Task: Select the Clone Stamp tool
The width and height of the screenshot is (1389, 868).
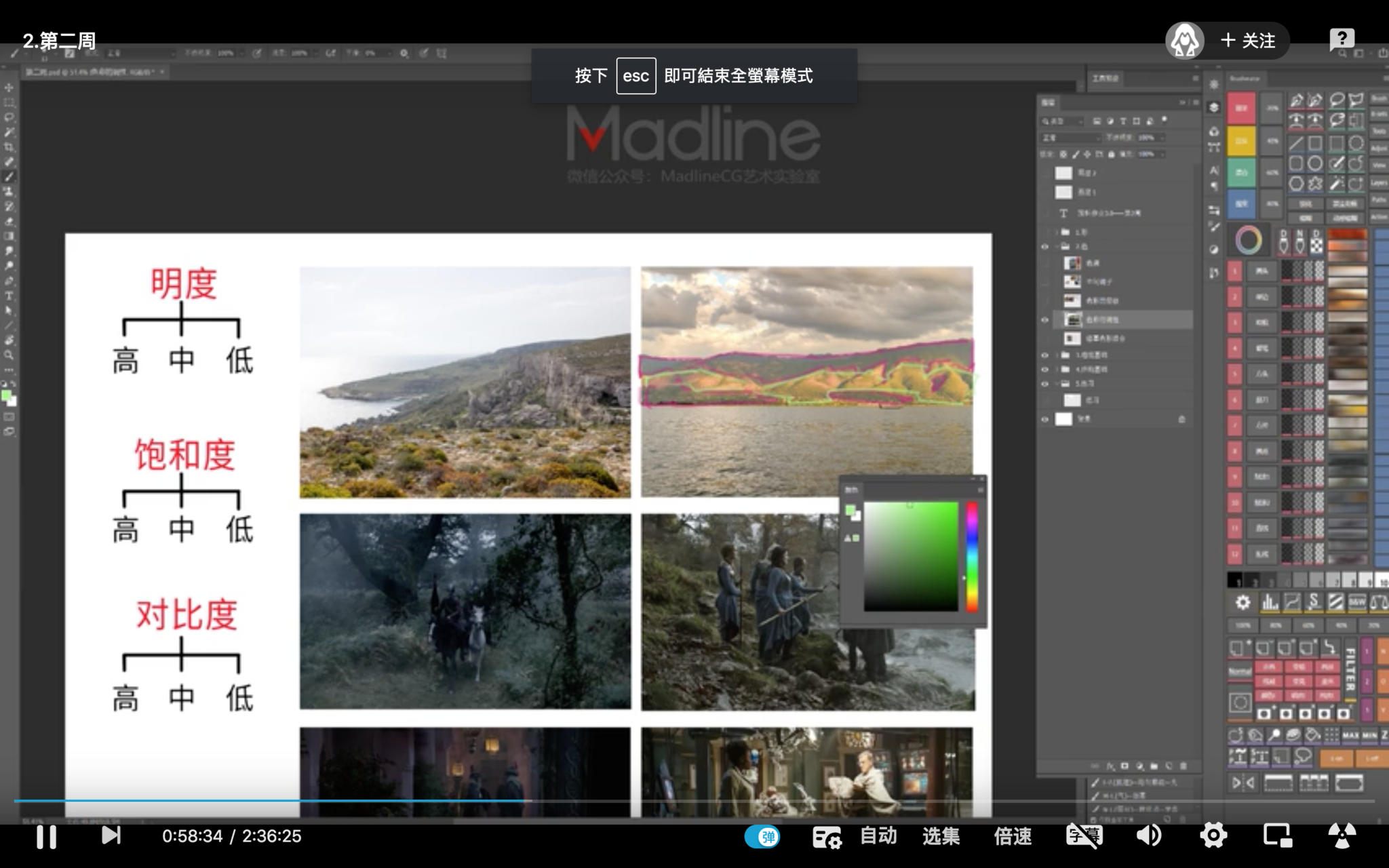Action: [9, 191]
